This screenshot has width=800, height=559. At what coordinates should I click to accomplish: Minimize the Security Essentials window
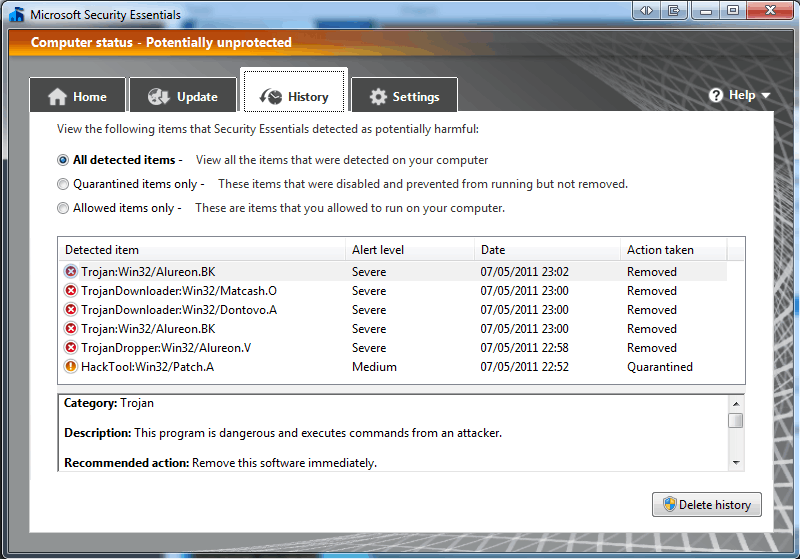[706, 10]
